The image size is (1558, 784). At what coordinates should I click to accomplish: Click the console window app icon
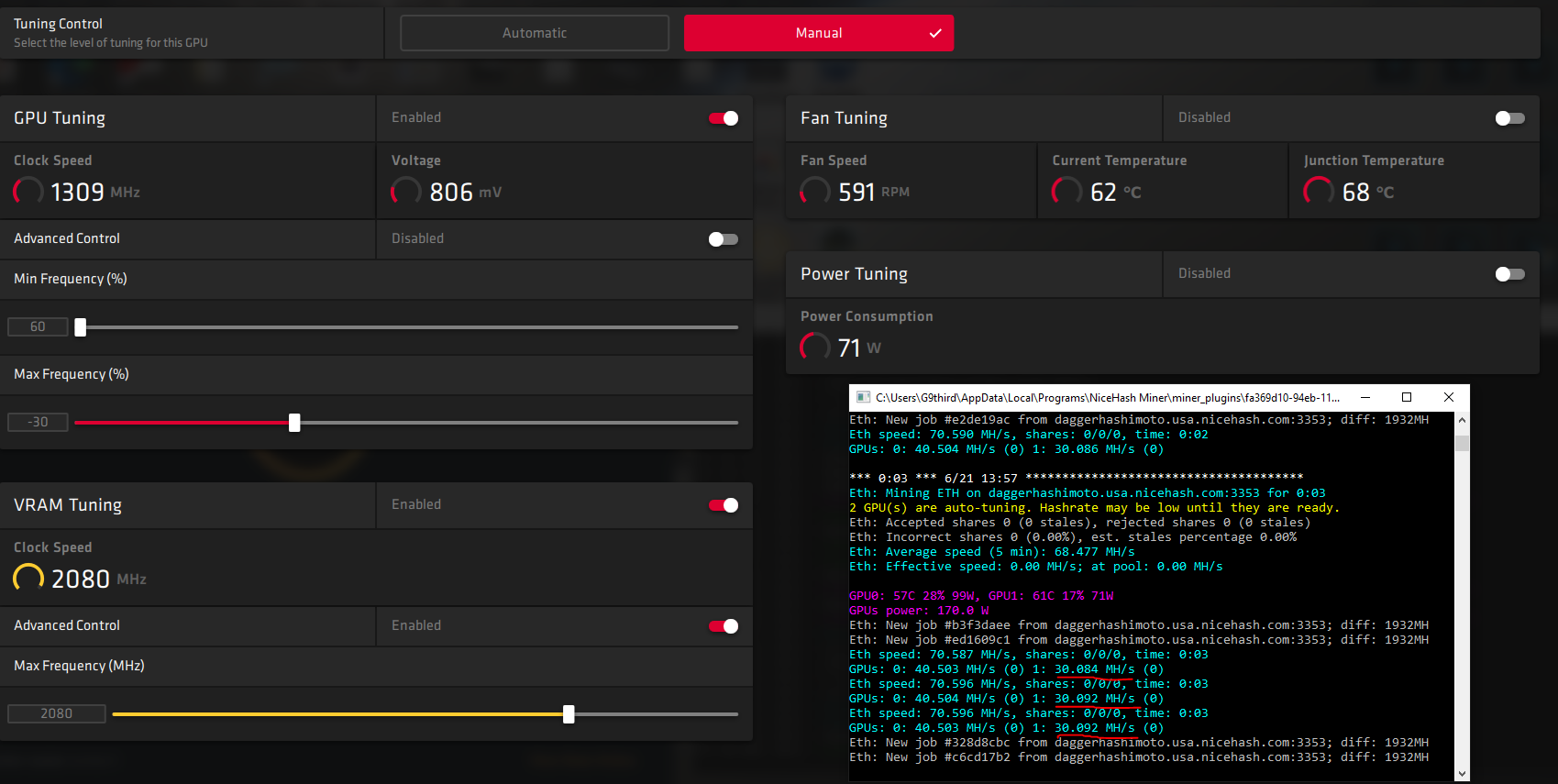tap(863, 398)
